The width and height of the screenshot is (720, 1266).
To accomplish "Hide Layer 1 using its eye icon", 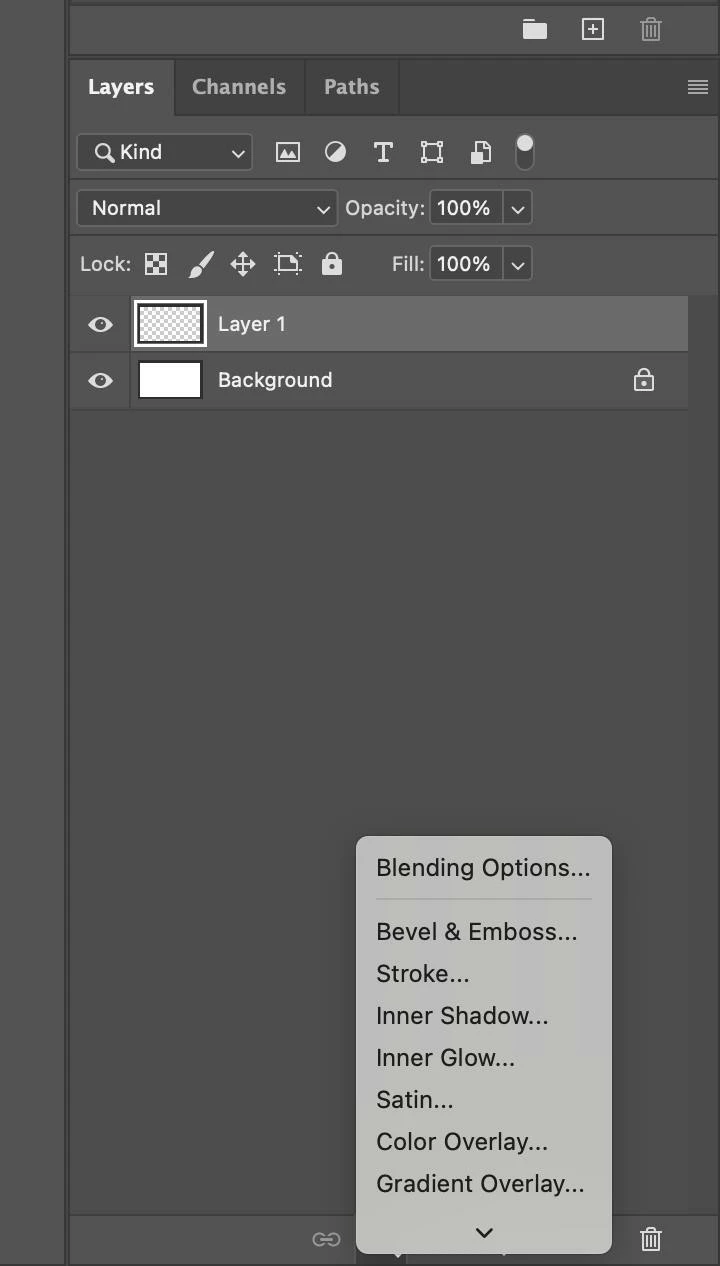I will (x=100, y=324).
